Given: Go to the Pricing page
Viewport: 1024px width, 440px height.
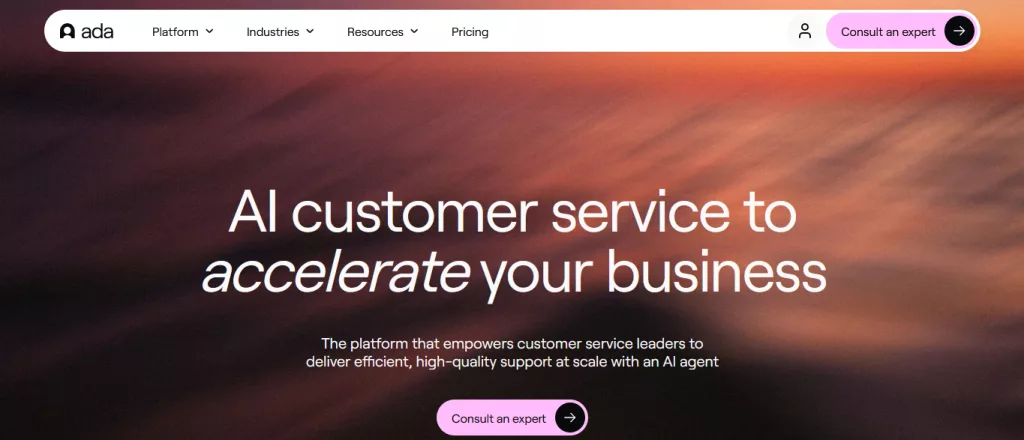Looking at the screenshot, I should [x=470, y=32].
